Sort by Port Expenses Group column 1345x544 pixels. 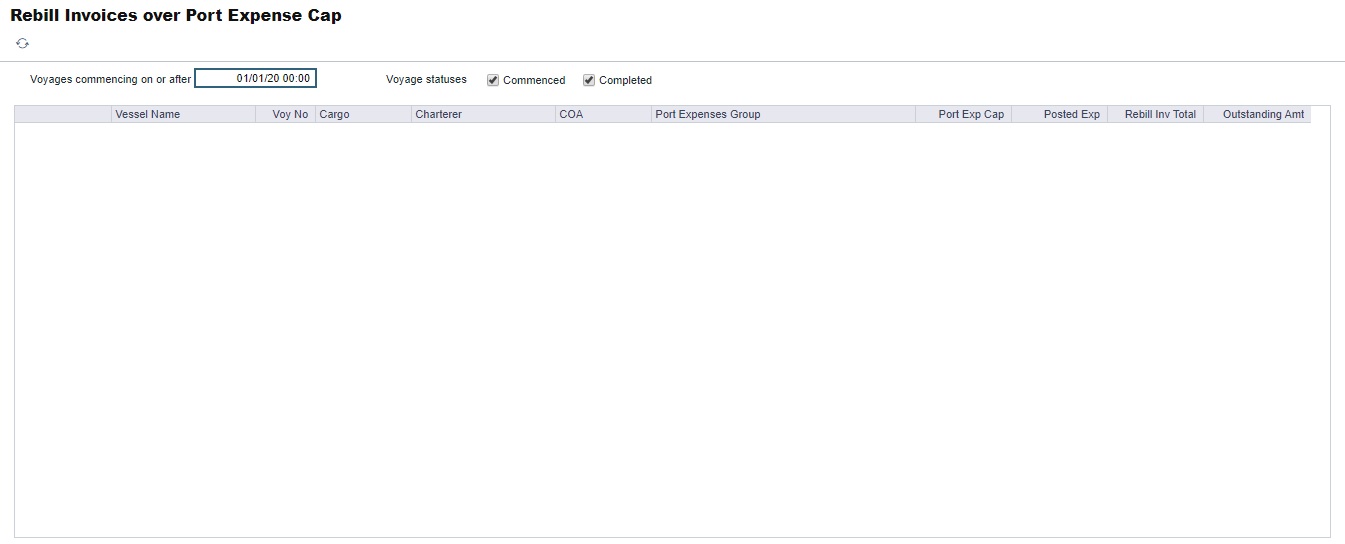[783, 115]
